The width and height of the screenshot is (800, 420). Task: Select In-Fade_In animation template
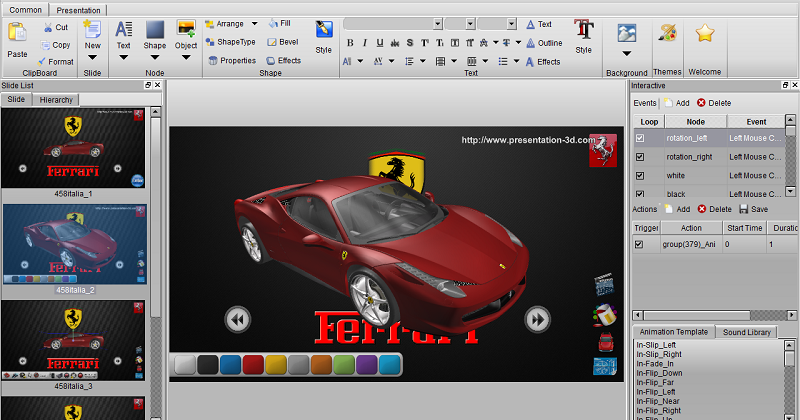[x=655, y=364]
